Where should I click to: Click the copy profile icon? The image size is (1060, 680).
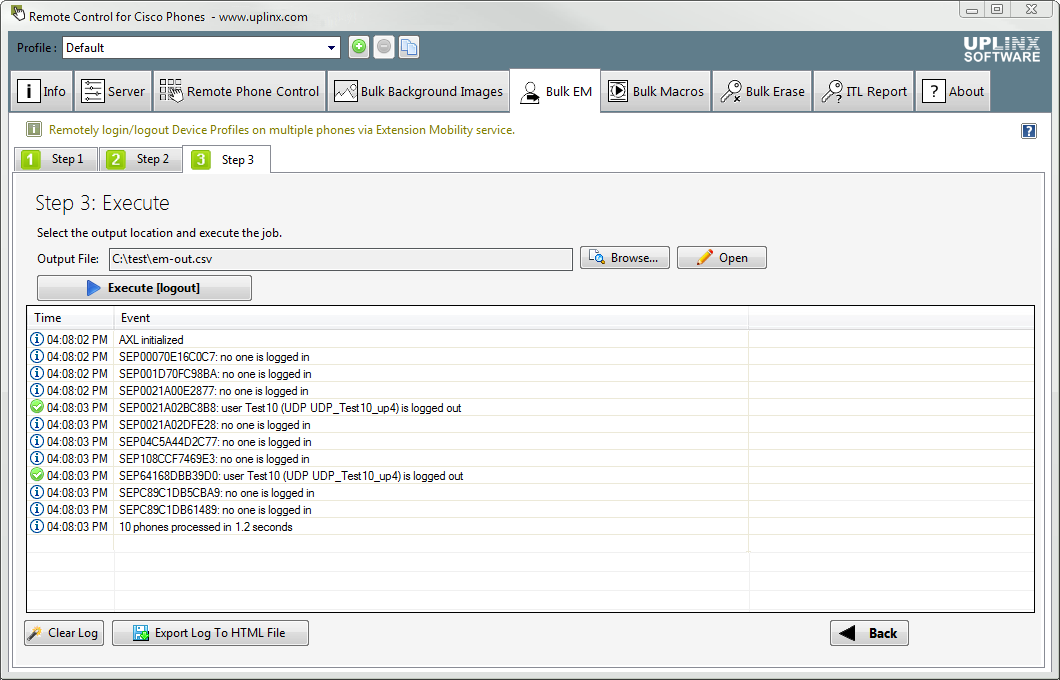[x=409, y=47]
